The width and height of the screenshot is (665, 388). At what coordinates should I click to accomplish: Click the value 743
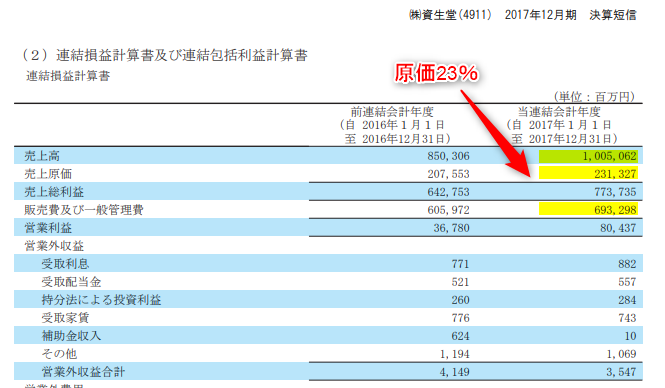(x=627, y=318)
